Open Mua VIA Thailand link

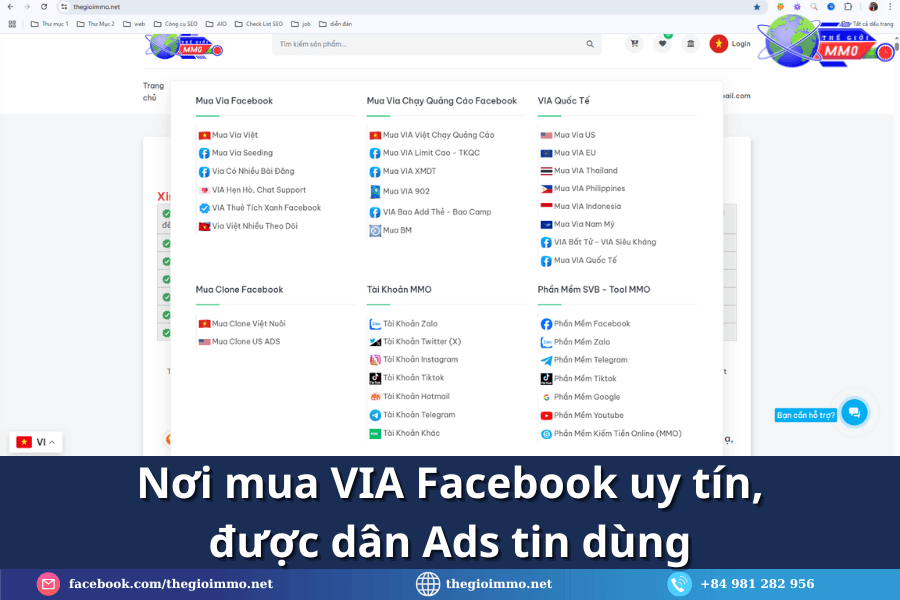pyautogui.click(x=585, y=171)
